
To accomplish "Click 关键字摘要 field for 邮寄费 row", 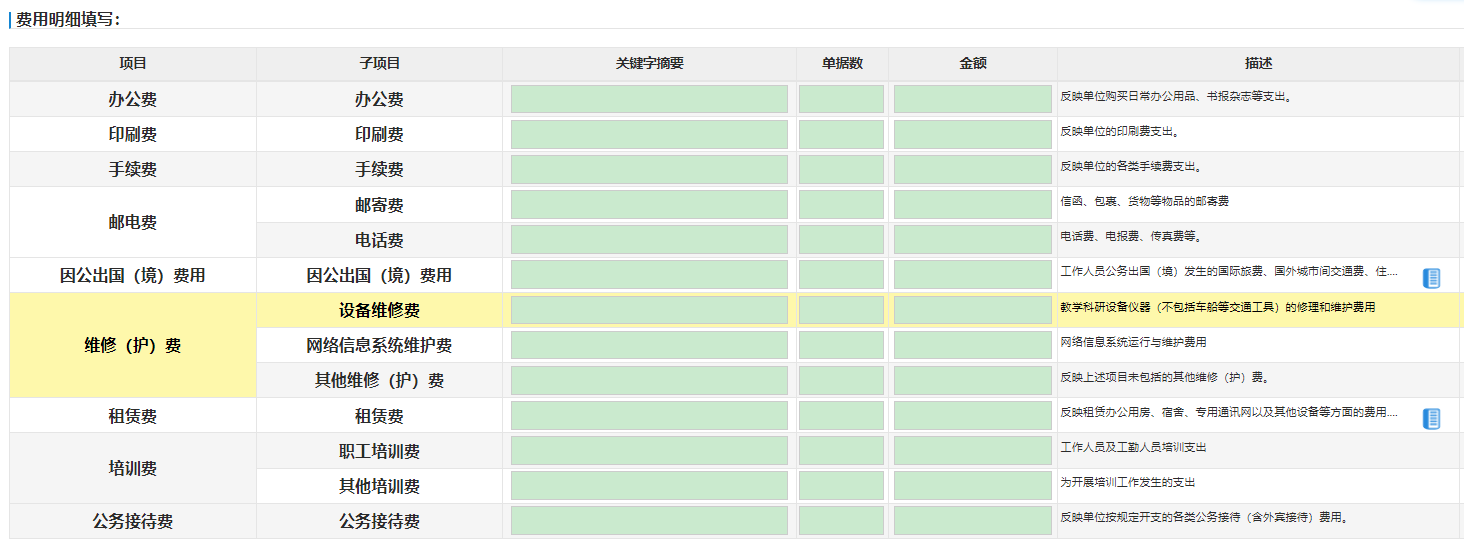I will (x=649, y=205).
